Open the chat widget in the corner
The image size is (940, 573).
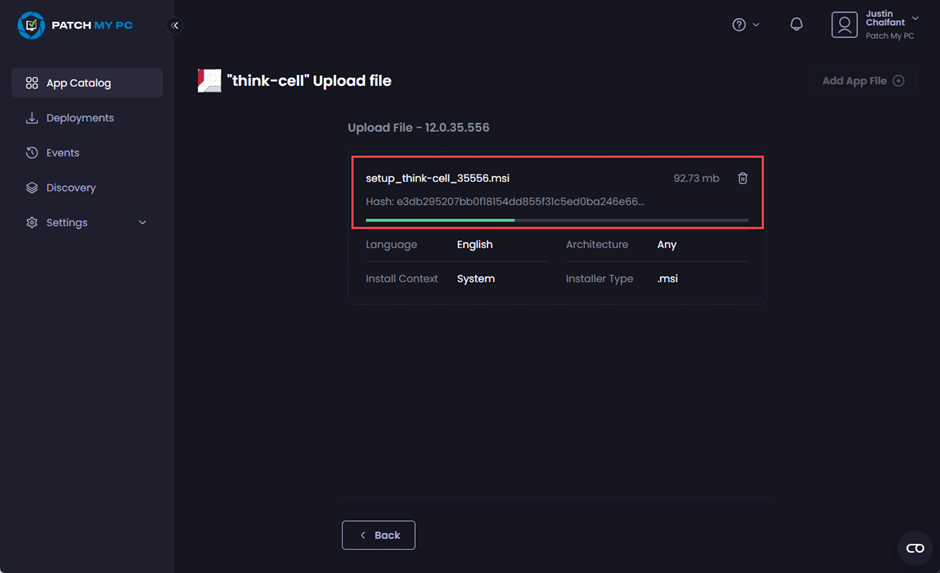914,548
